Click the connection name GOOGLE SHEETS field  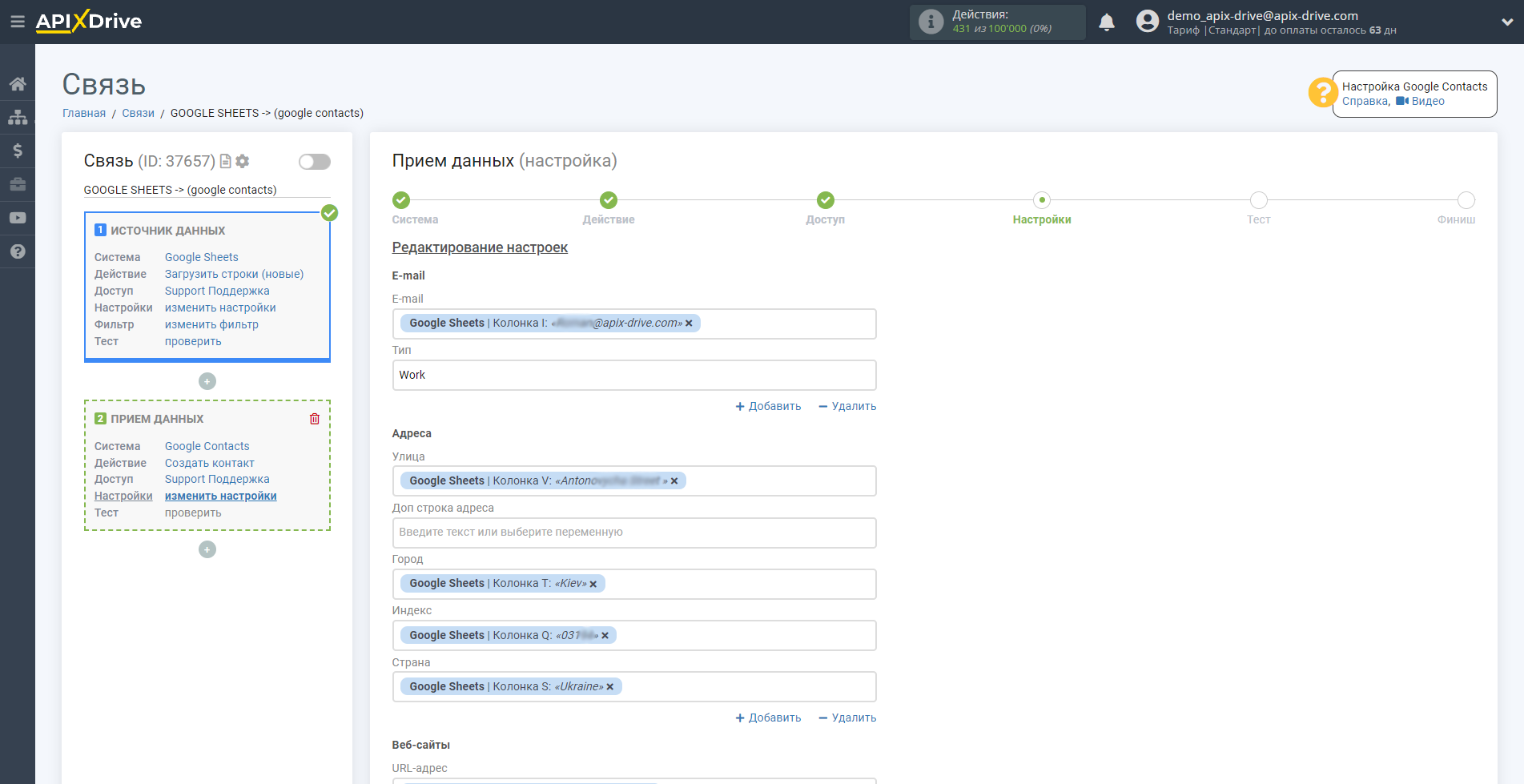207,191
